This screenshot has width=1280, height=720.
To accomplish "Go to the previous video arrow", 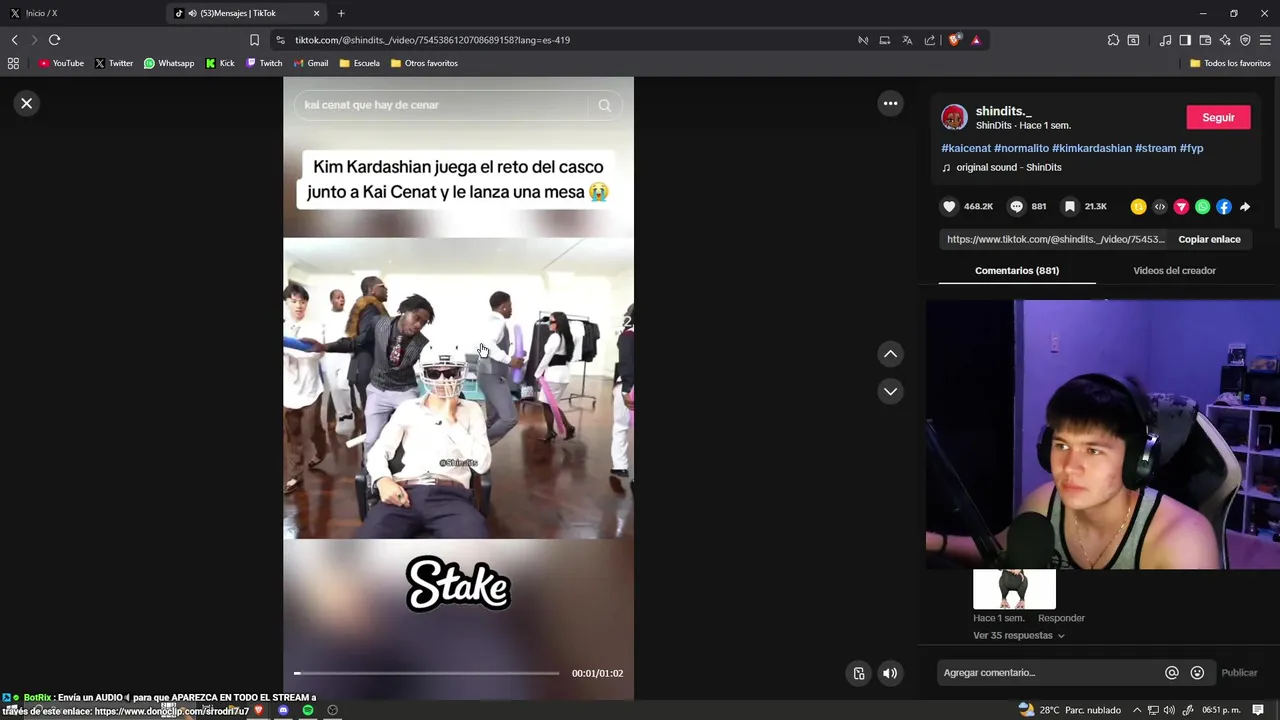I will coord(890,354).
